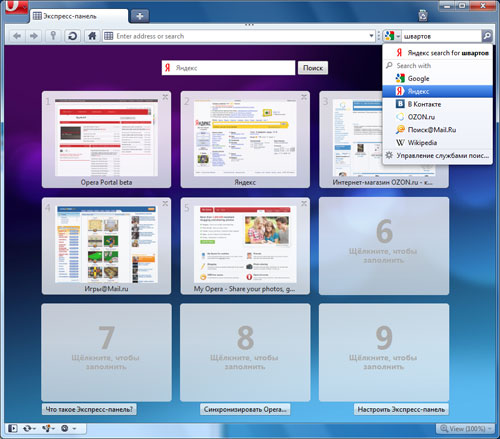Open the closed tabs trash icon

pos(423,15)
